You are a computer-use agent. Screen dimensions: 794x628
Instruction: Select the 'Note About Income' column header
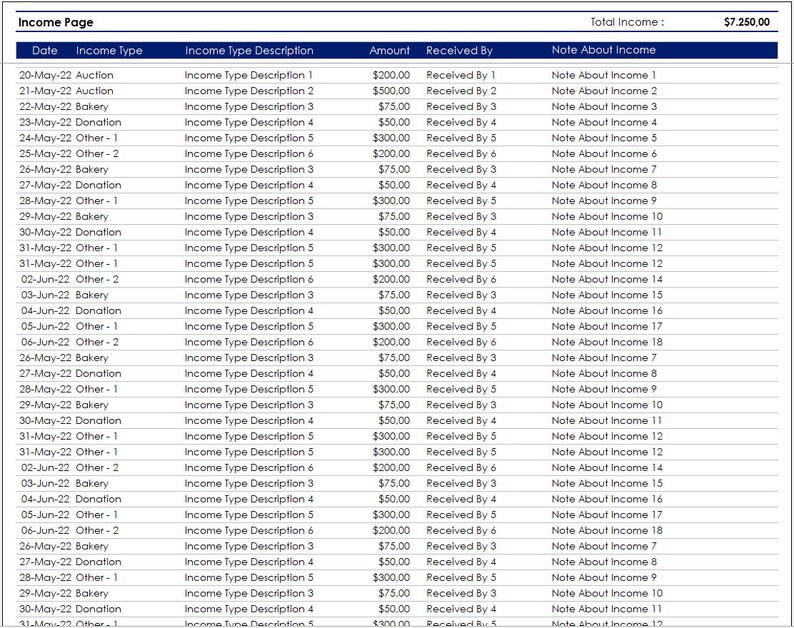tap(604, 50)
